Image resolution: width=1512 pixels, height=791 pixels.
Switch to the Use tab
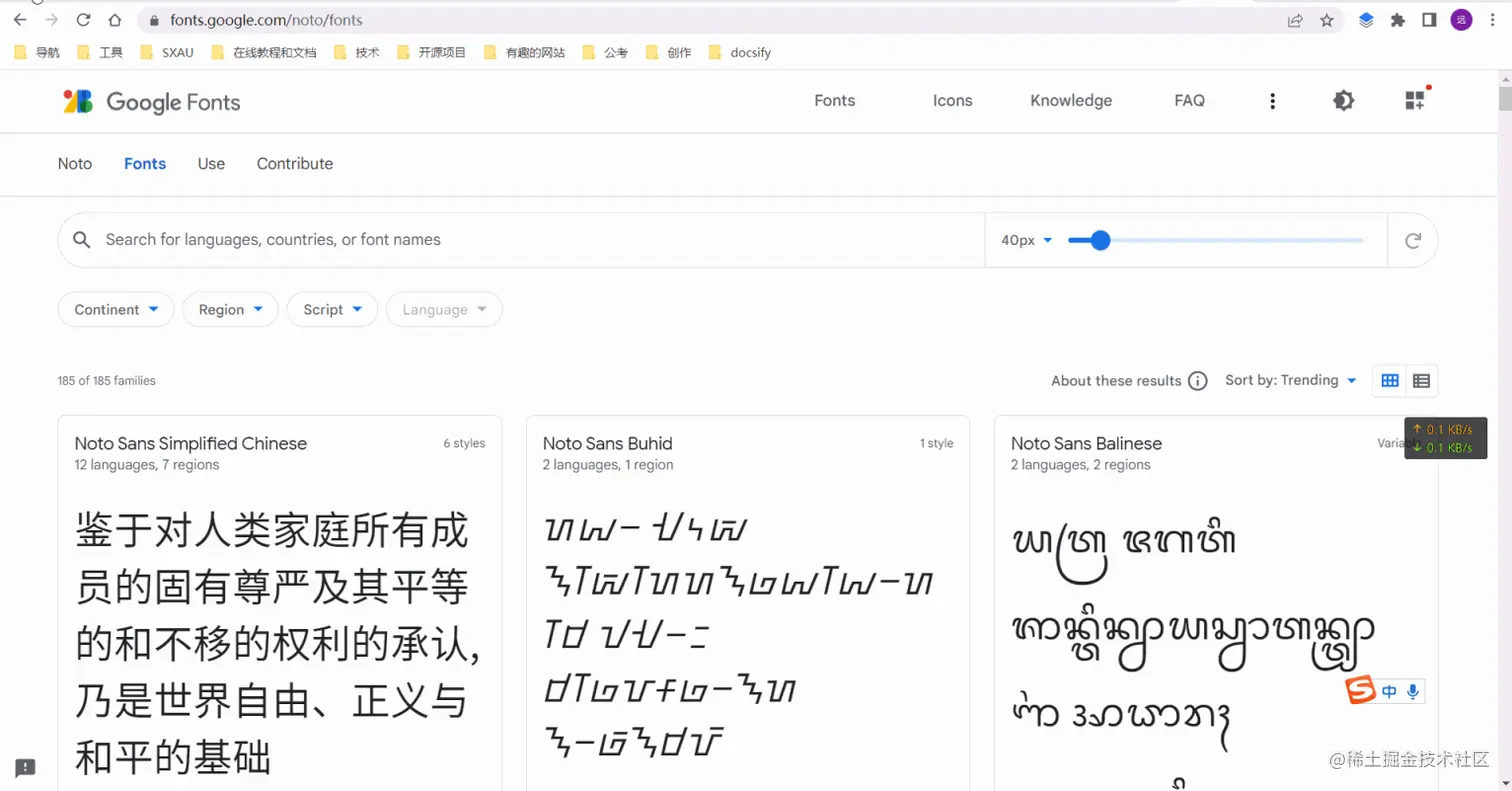tap(211, 164)
